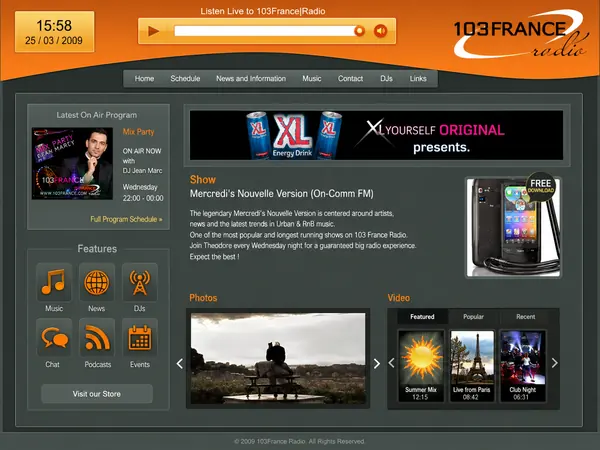
Task: Open the Contact page
Action: [x=350, y=78]
